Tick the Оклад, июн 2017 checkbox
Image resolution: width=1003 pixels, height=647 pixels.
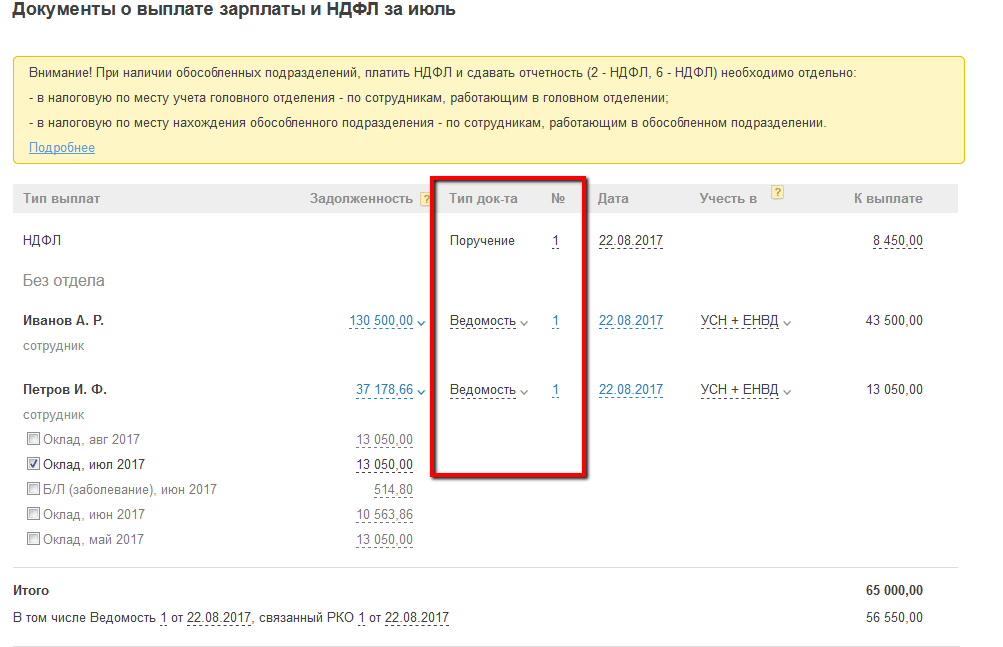pos(33,513)
